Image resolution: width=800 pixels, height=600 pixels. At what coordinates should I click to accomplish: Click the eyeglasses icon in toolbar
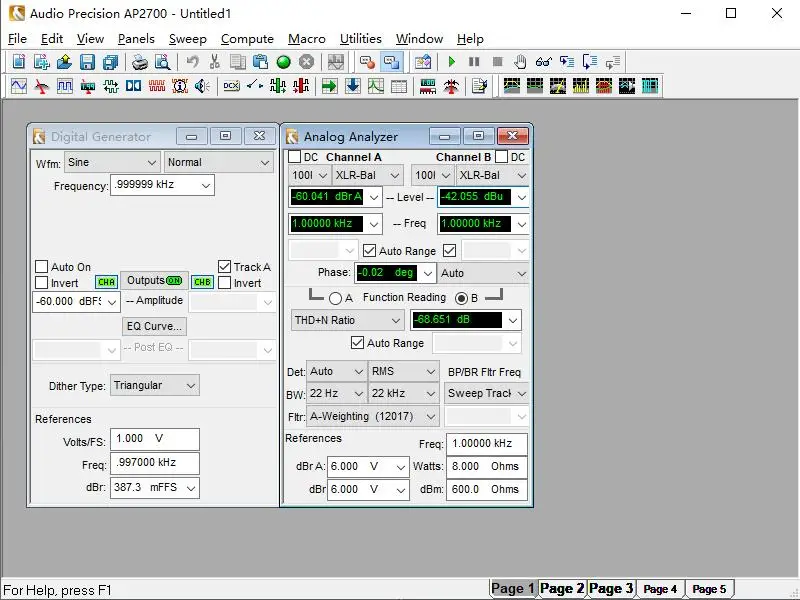pyautogui.click(x=543, y=62)
